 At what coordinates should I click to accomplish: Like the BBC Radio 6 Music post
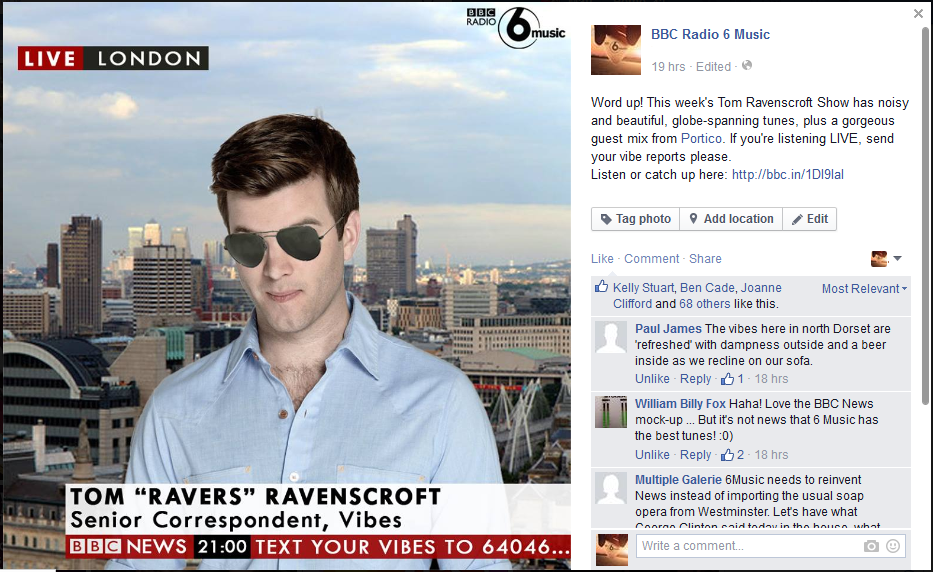pyautogui.click(x=602, y=259)
